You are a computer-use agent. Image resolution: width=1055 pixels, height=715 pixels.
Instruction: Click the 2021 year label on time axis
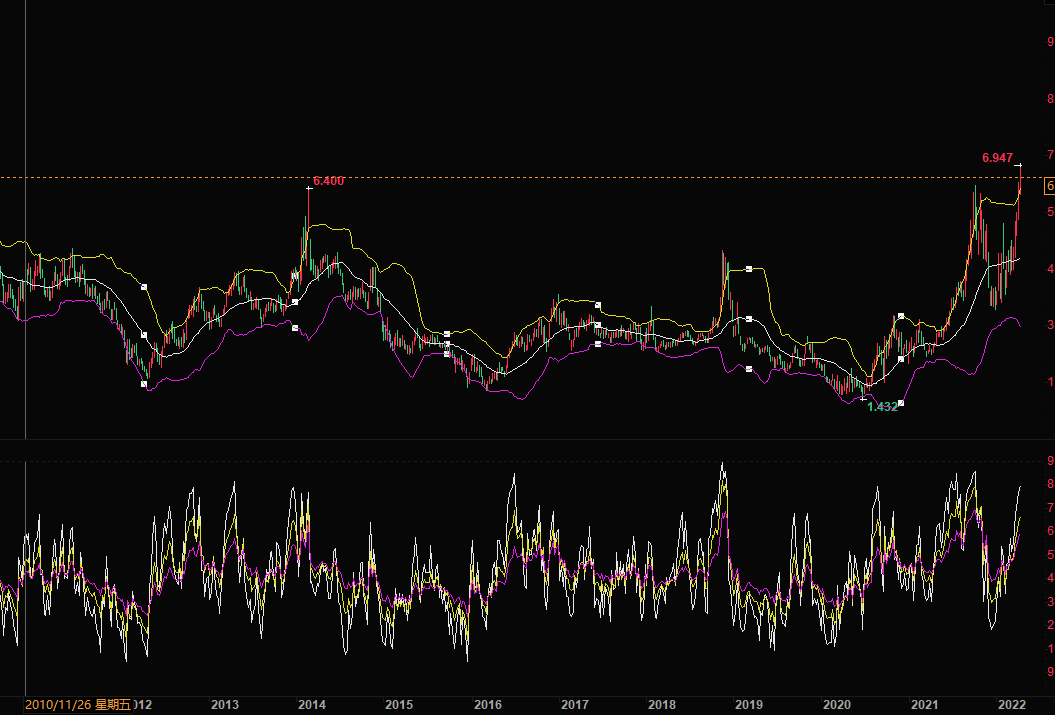(924, 705)
